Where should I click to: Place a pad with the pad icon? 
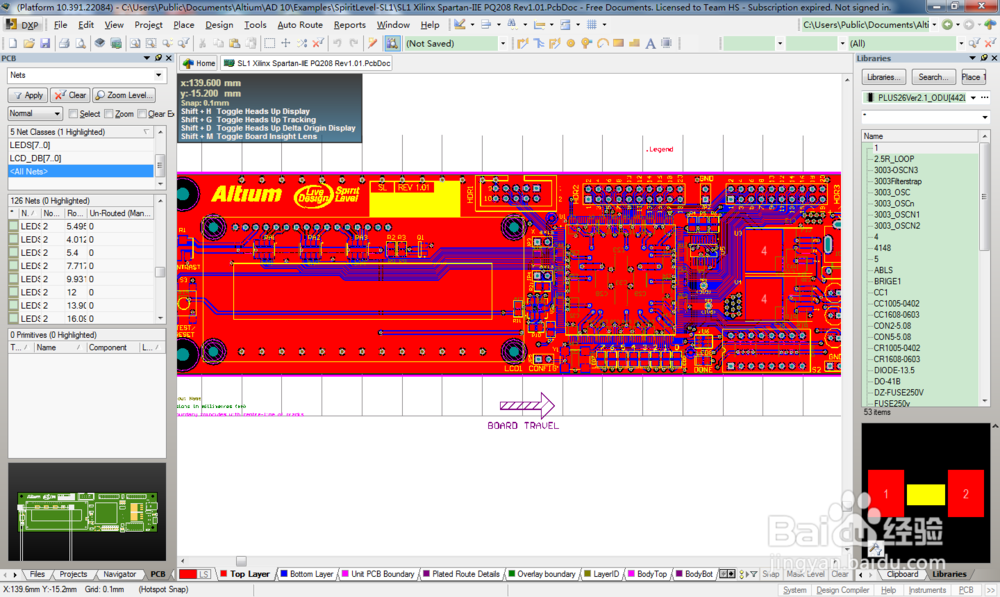[x=571, y=43]
